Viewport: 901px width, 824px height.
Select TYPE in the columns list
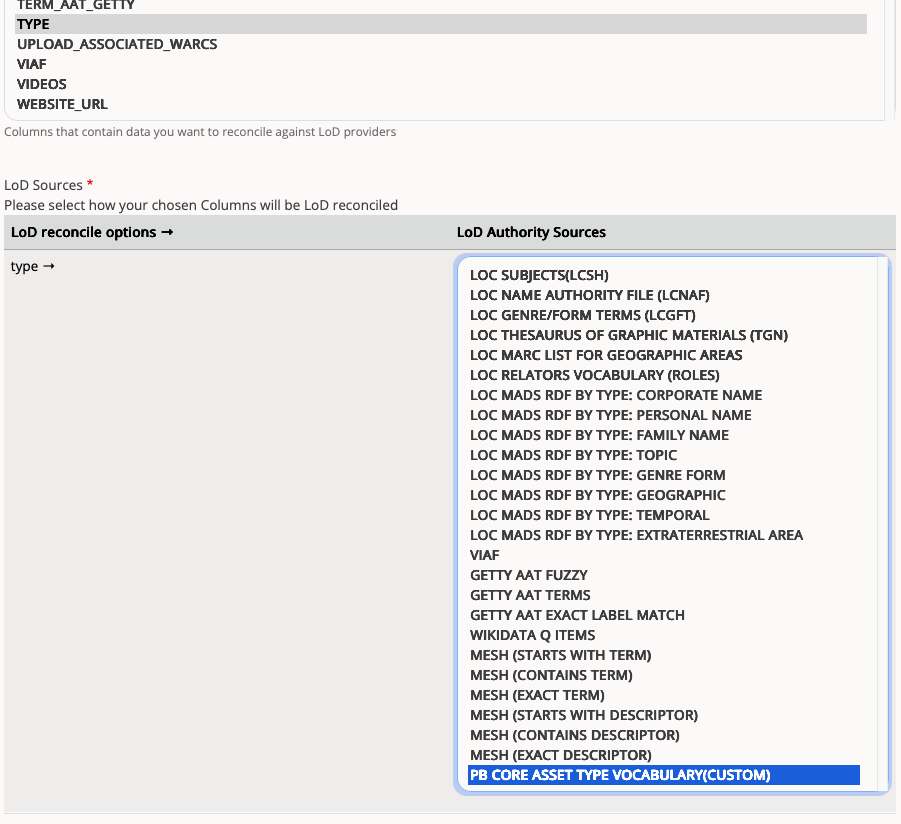[x=33, y=24]
